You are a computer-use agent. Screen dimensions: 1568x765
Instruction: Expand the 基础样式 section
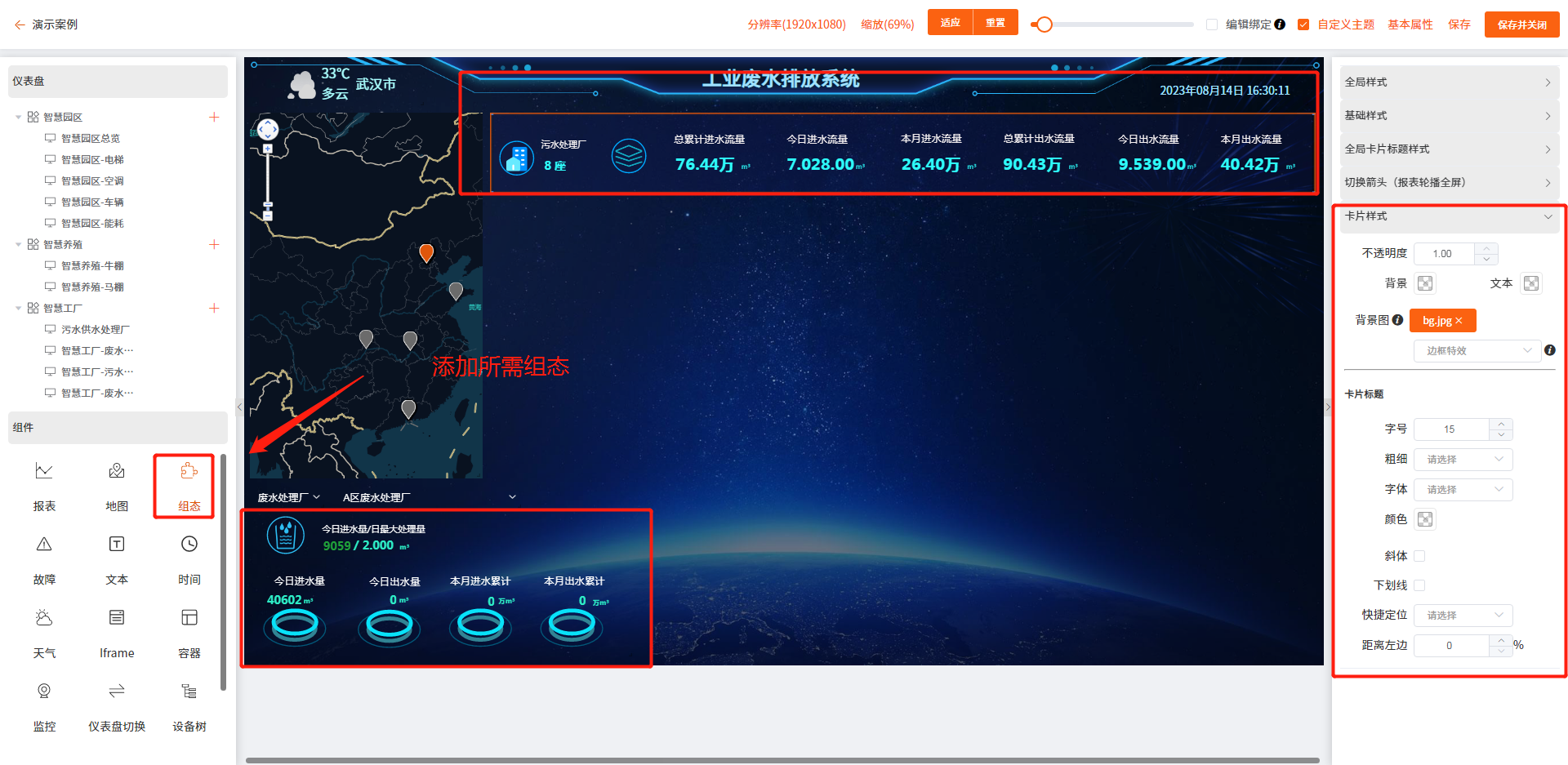point(1449,115)
